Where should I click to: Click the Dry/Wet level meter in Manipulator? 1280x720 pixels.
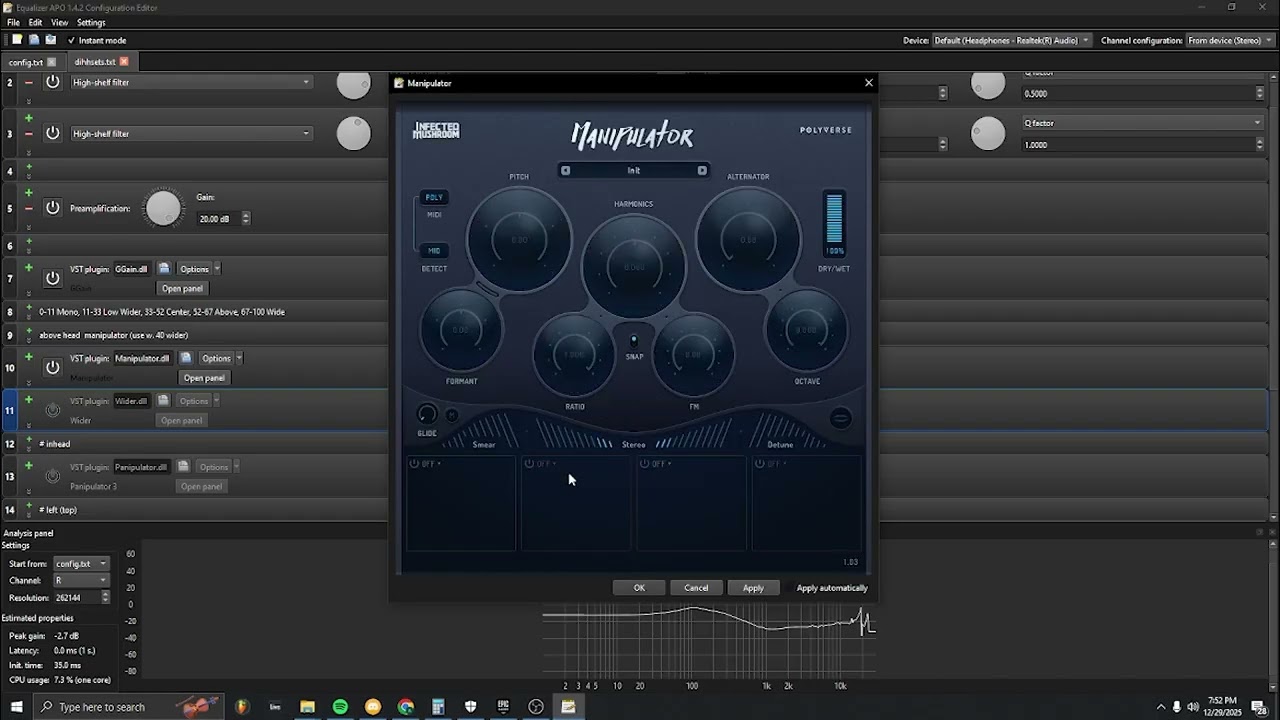(834, 219)
